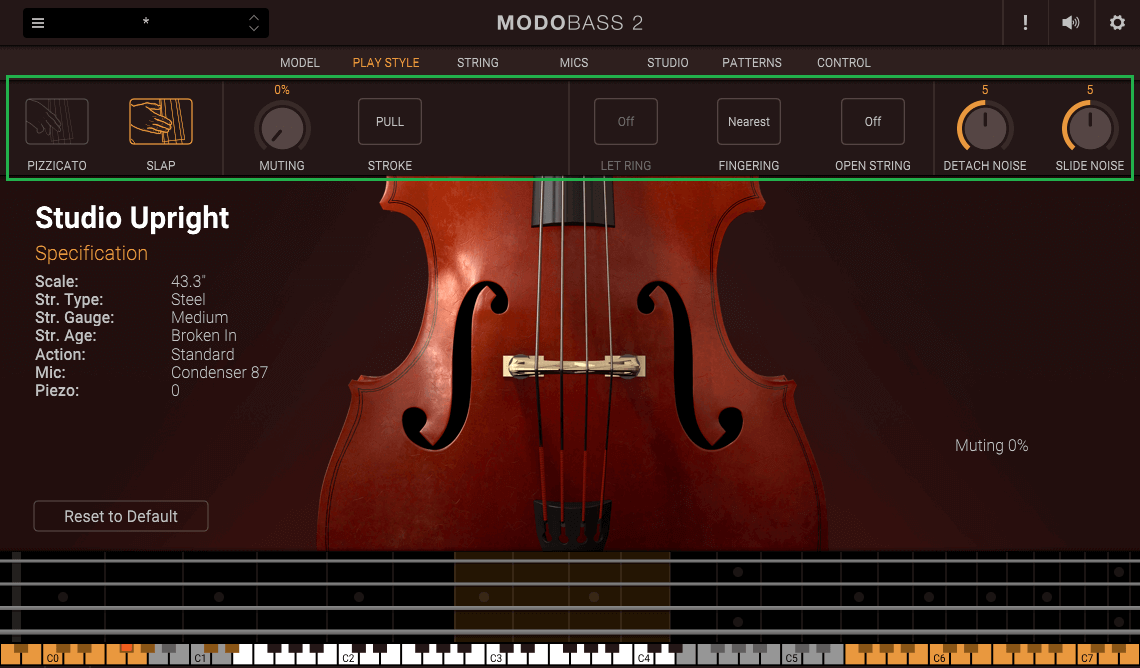Click the Condenser 87 mic value

pos(220,372)
